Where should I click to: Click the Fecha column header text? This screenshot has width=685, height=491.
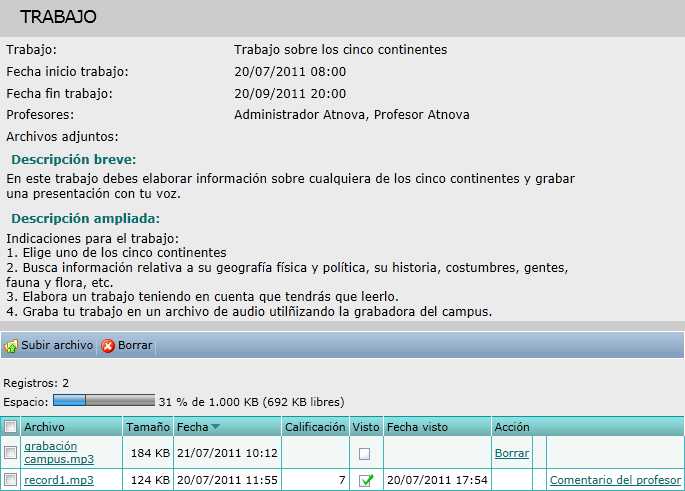pos(192,427)
